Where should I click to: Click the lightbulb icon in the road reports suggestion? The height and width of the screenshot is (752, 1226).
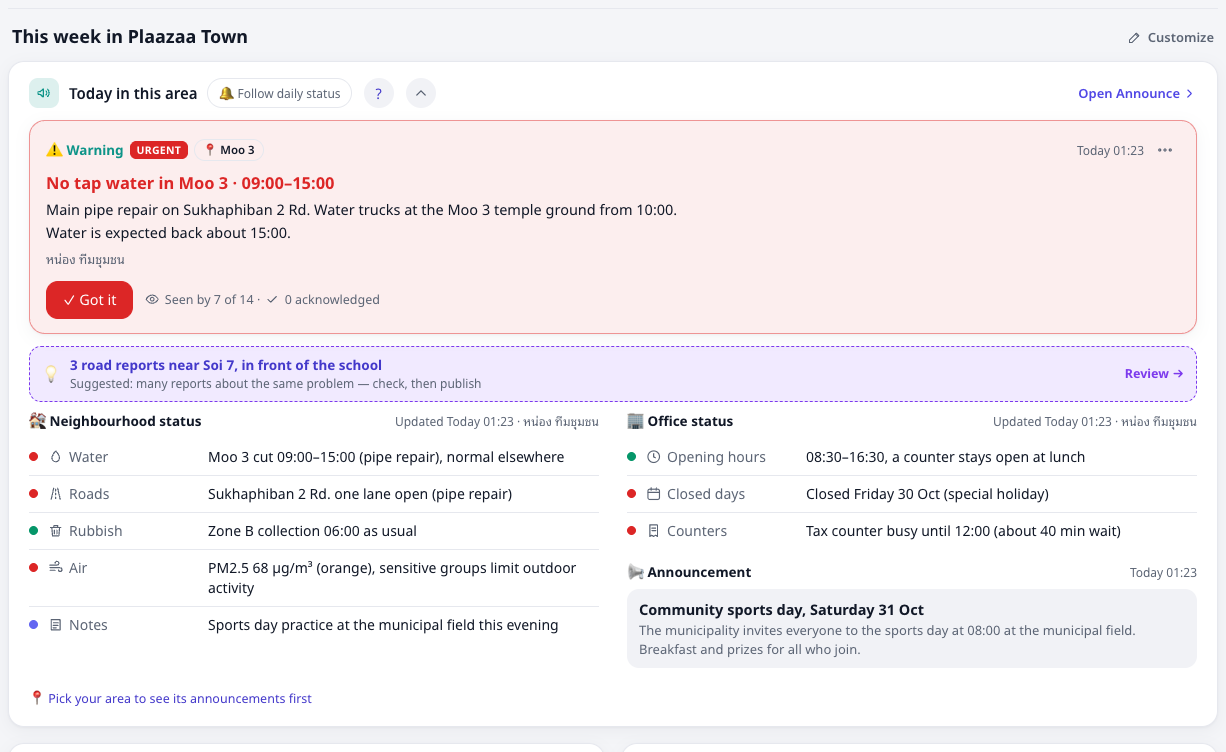click(51, 374)
